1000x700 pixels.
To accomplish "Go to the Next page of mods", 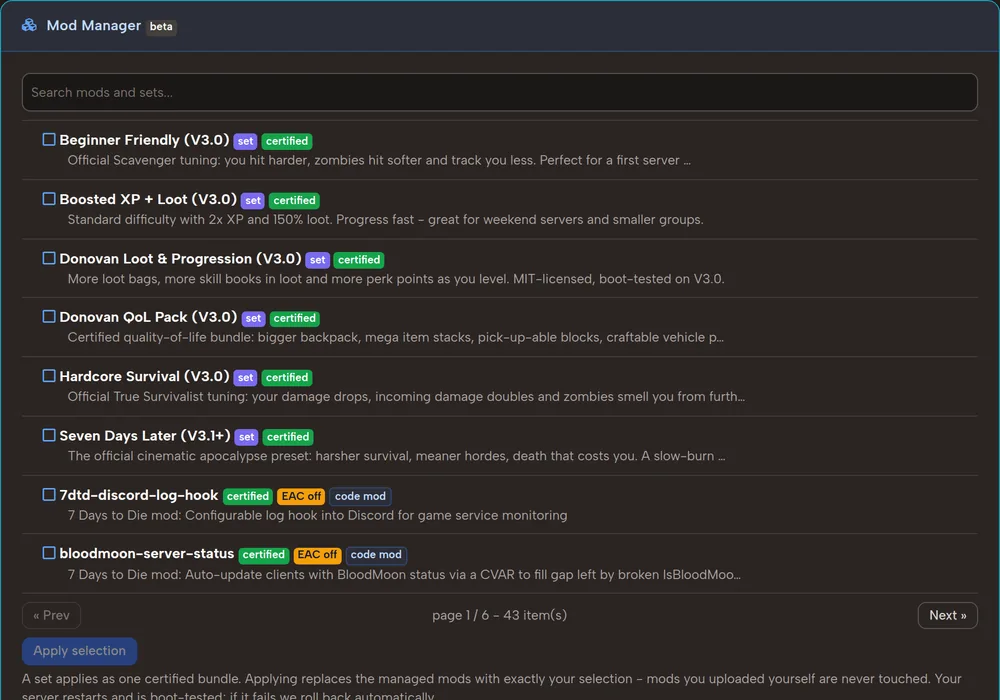I will pyautogui.click(x=947, y=615).
